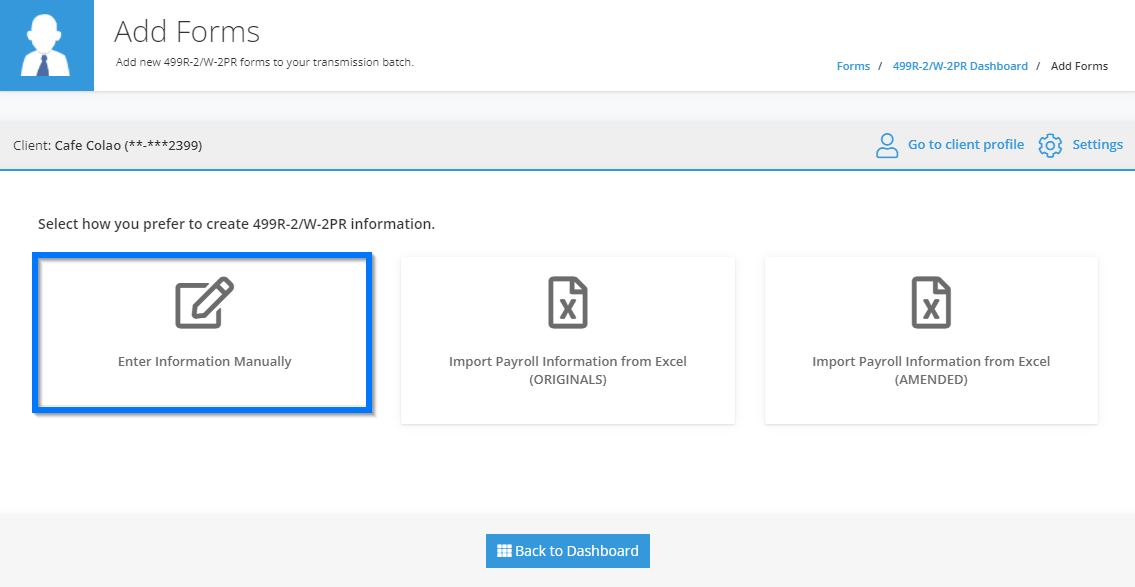Image resolution: width=1135 pixels, height=587 pixels.
Task: Click the person icon beside Go to client profile
Action: point(887,145)
